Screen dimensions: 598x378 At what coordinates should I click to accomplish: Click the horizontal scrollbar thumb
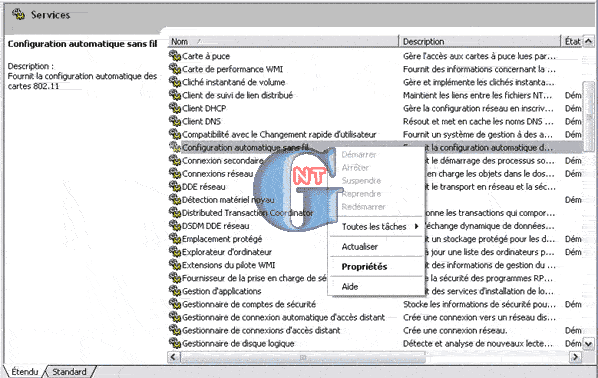coord(303,357)
